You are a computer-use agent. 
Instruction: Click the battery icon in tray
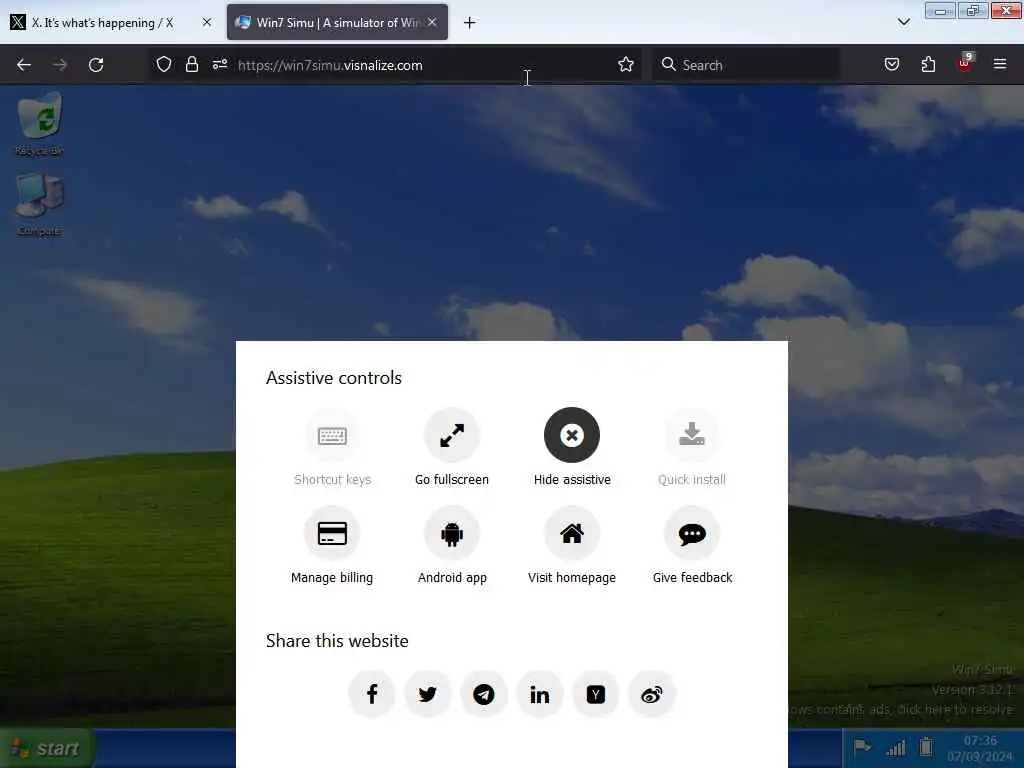point(925,746)
